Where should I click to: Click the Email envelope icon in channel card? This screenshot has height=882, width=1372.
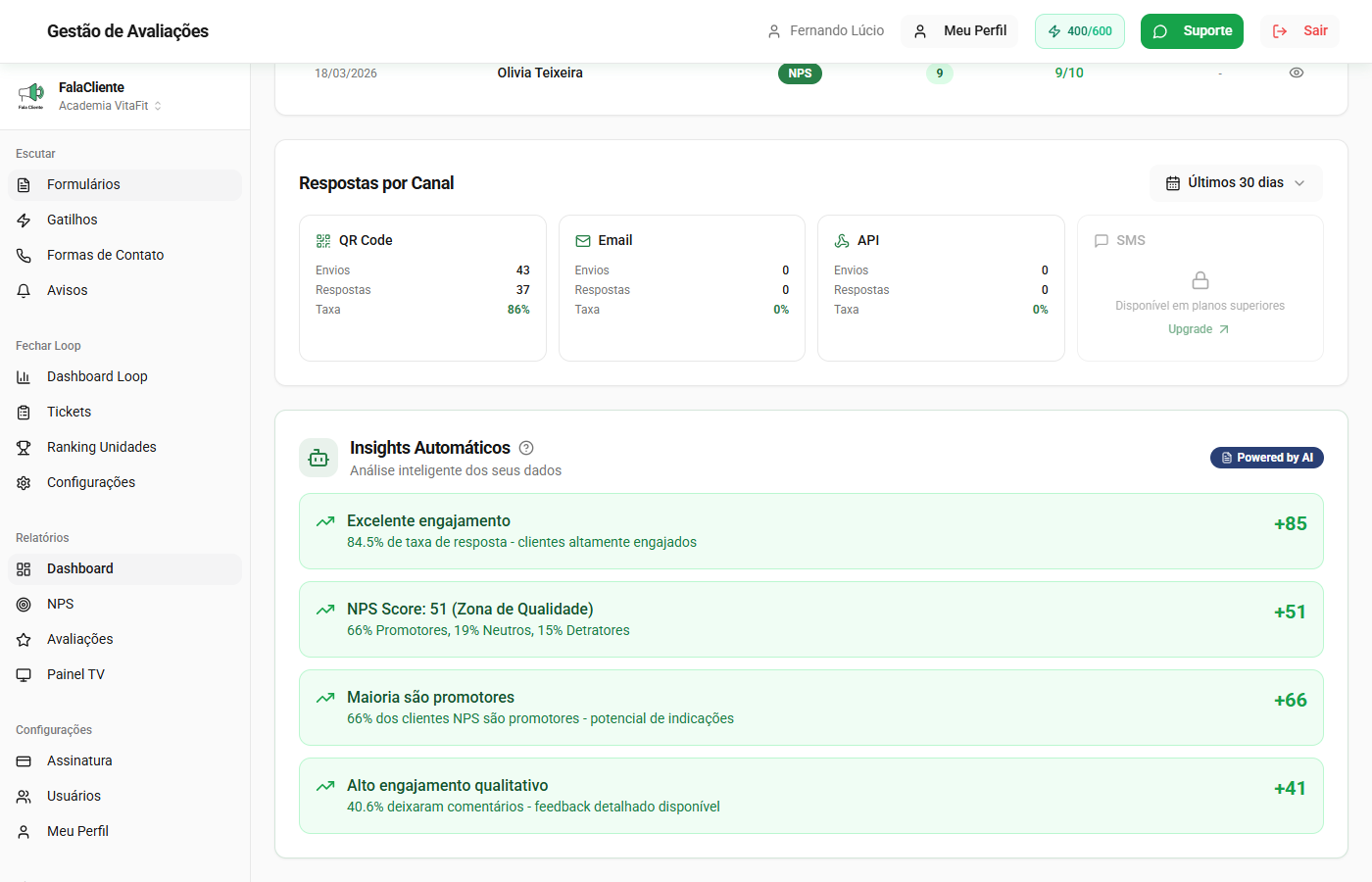pos(583,241)
